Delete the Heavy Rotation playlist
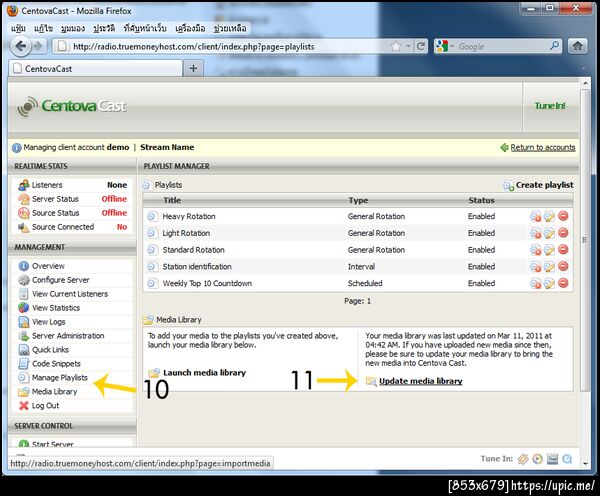The width and height of the screenshot is (600, 496). [x=563, y=216]
